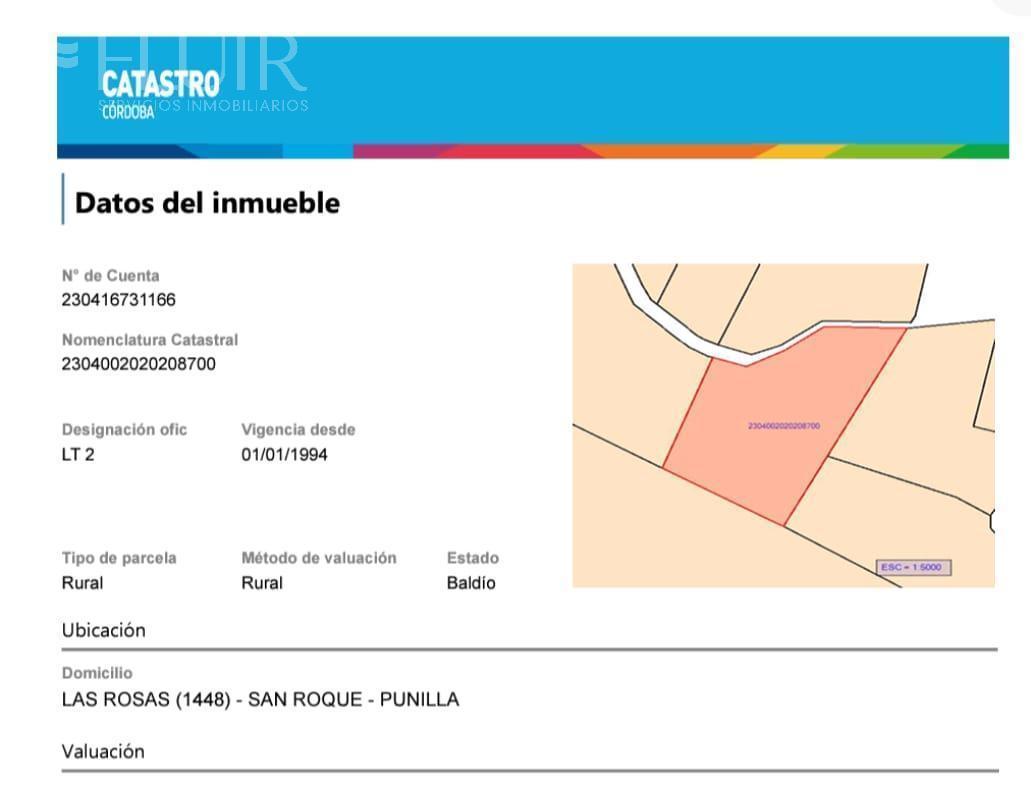The height and width of the screenshot is (786, 1031).
Task: Select the 'Método de valuación' label
Action: [x=319, y=558]
